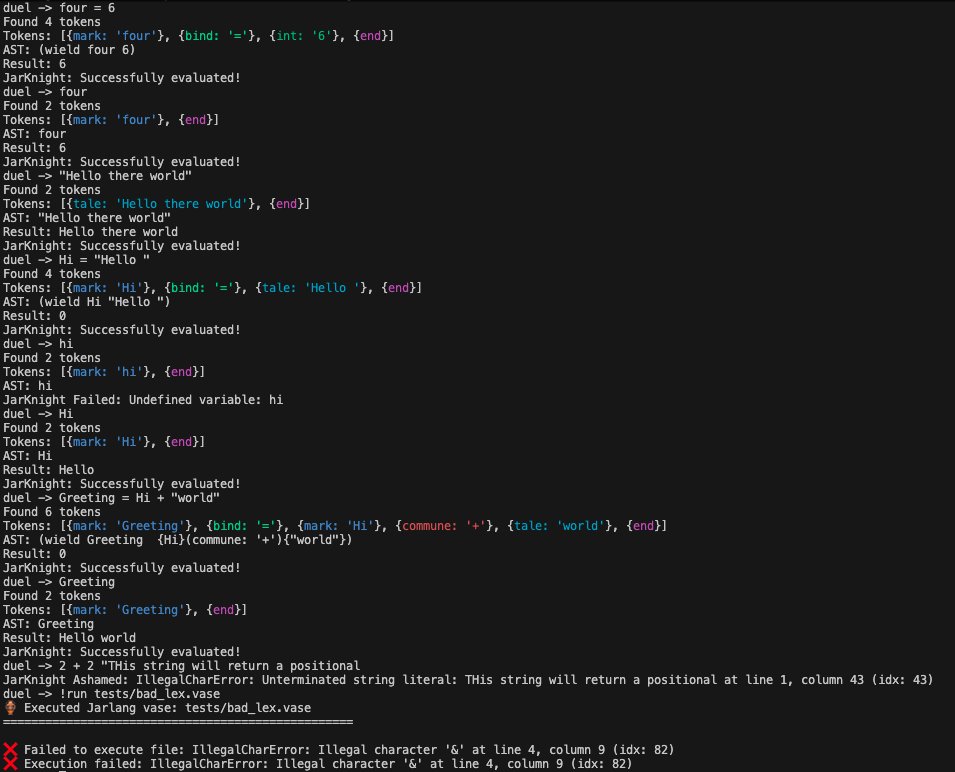The width and height of the screenshot is (955, 772).
Task: Select the line starting "AST: (wield Greeting"
Action: 178,540
